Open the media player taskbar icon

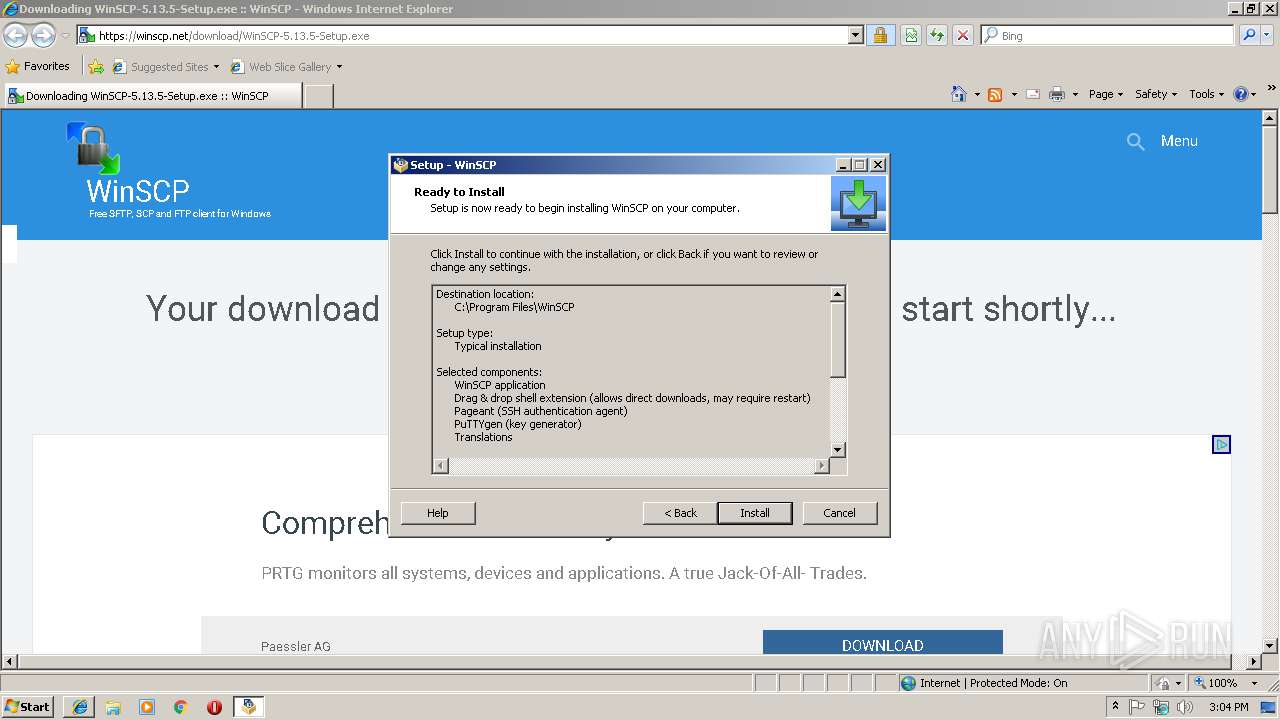tap(147, 707)
